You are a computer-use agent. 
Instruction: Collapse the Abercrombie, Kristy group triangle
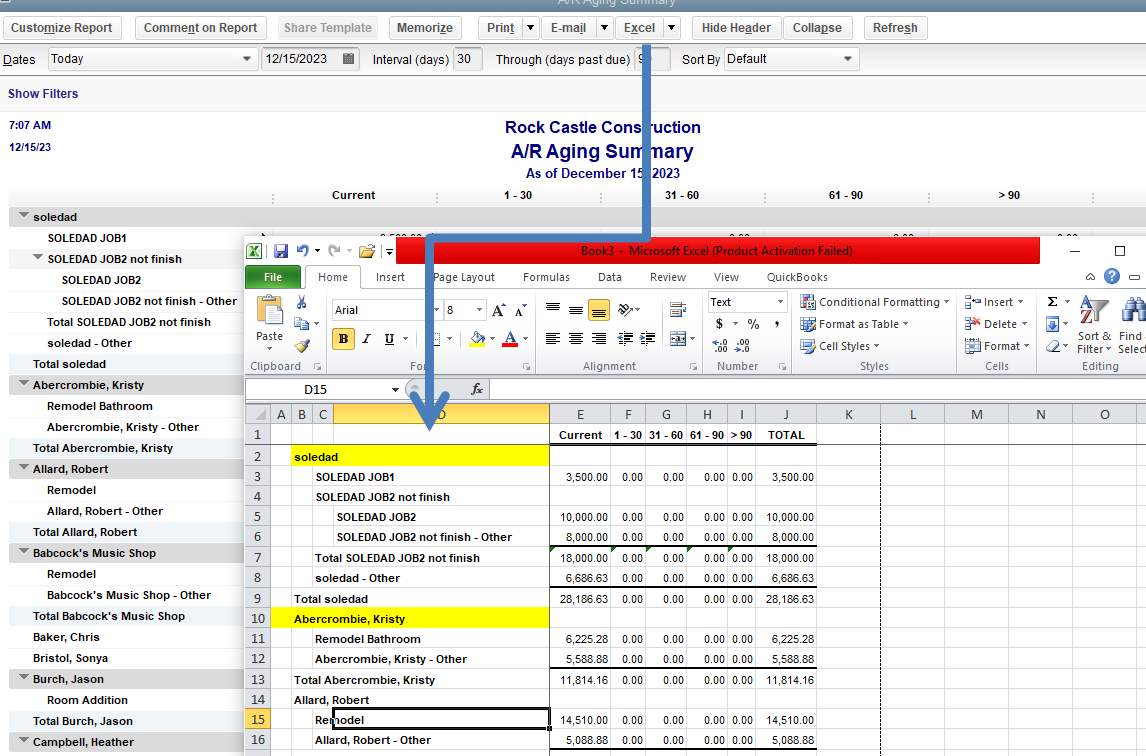[x=24, y=383]
